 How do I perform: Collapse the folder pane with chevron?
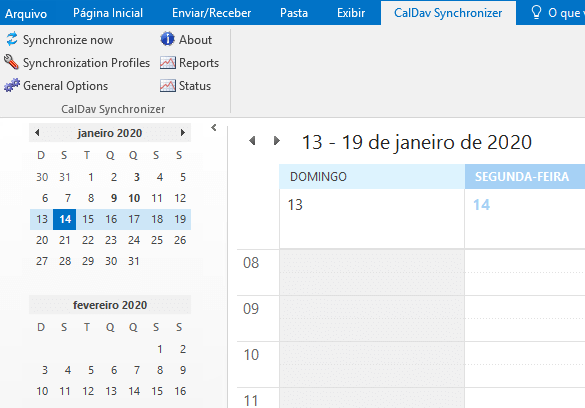tap(214, 128)
